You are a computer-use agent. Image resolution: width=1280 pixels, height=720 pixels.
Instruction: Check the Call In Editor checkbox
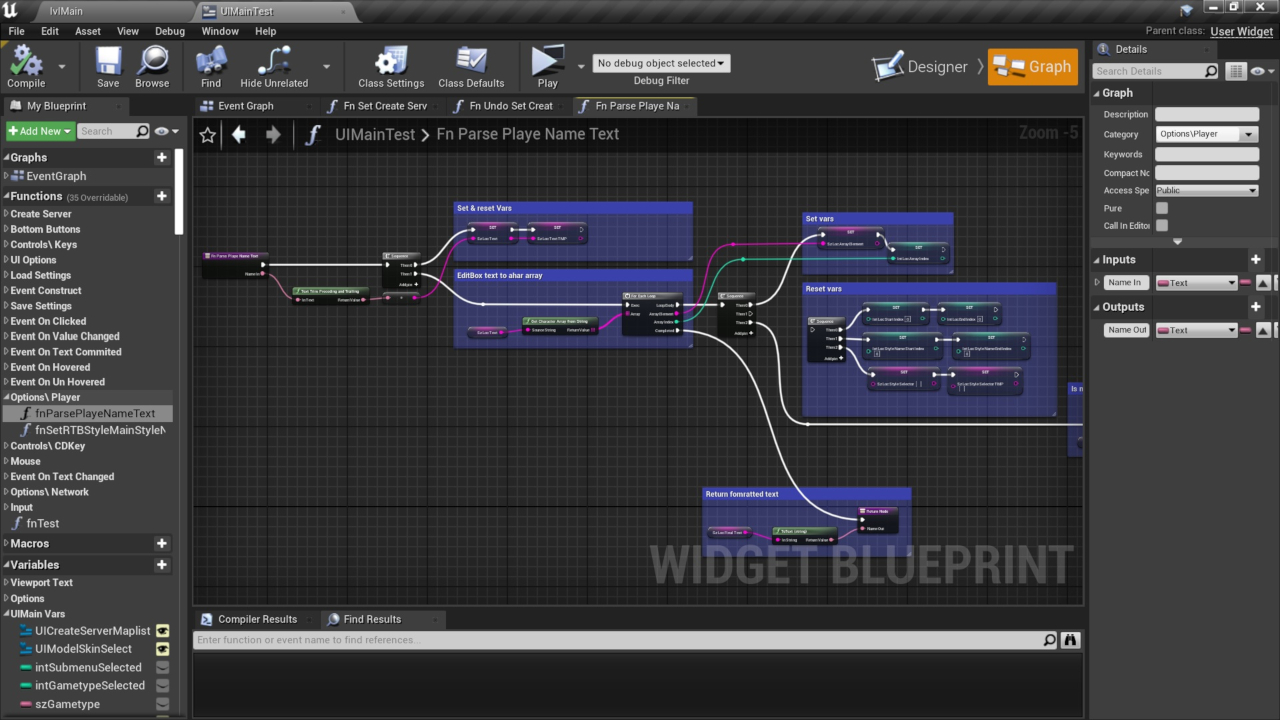[x=1162, y=226]
